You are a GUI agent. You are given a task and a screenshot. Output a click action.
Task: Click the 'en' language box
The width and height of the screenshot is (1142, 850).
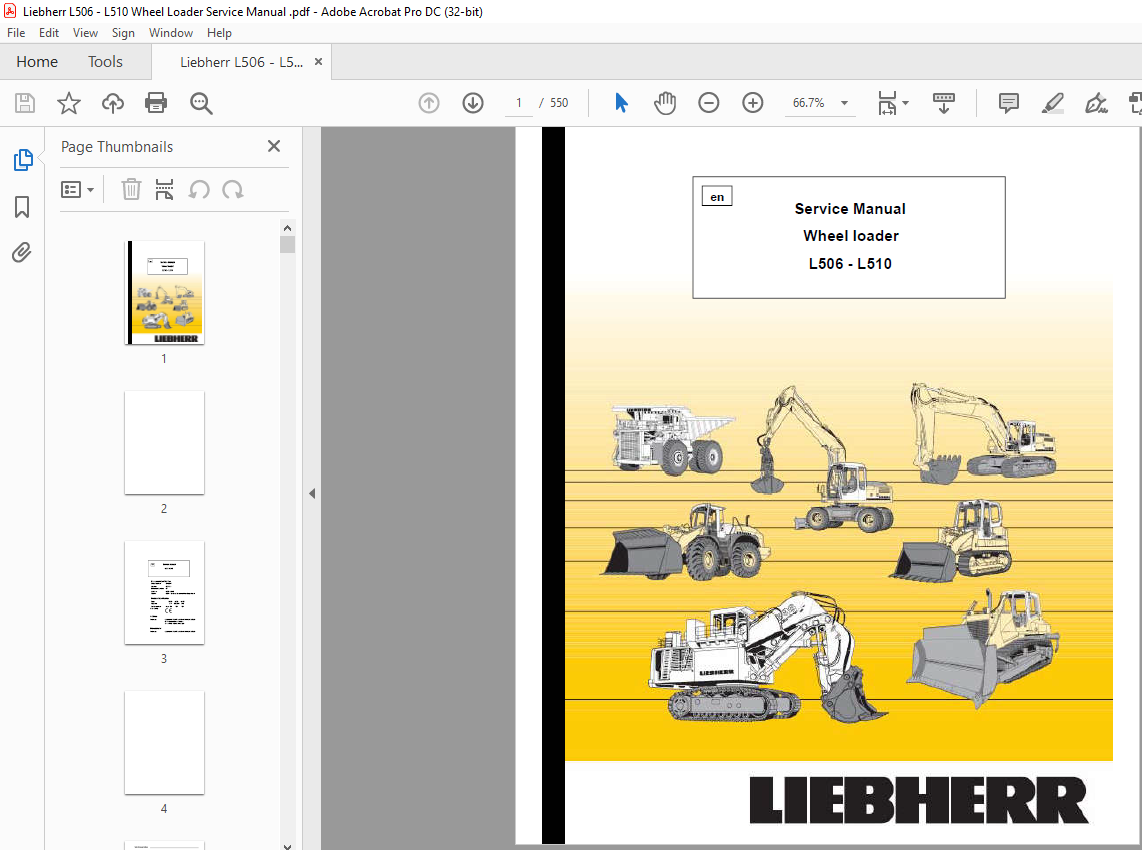[x=717, y=197]
